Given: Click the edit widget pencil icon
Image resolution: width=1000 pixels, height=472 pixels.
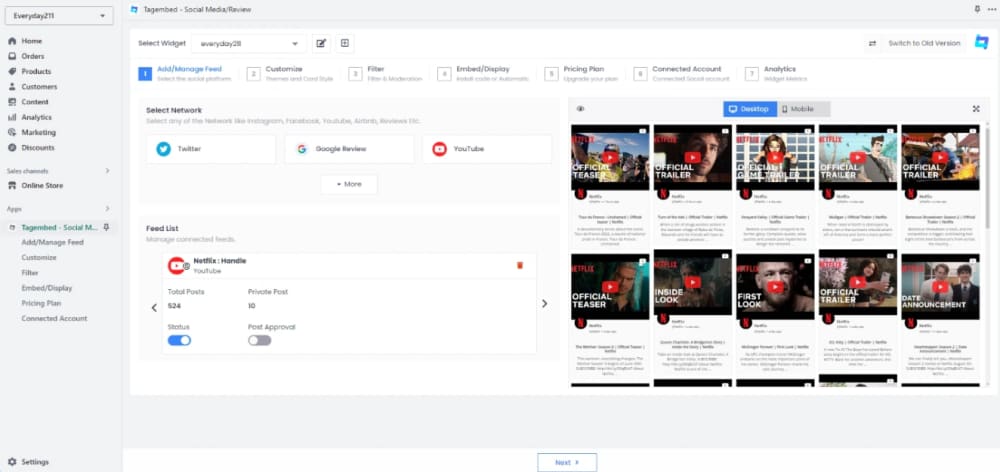Looking at the screenshot, I should coord(321,43).
